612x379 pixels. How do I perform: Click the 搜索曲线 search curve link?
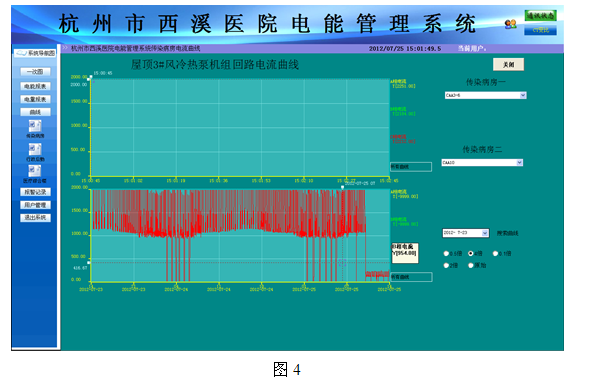(507, 233)
